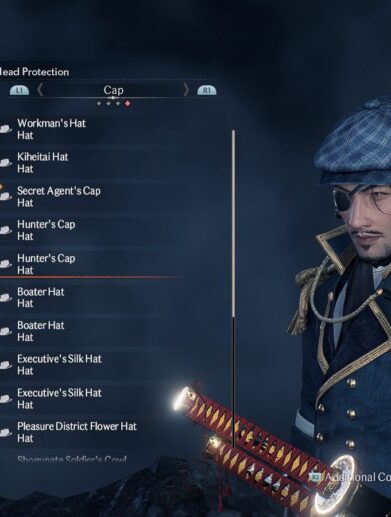Click the hat icon beside Pleasure District Flower Hat
The height and width of the screenshot is (517, 391).
pyautogui.click(x=6, y=432)
